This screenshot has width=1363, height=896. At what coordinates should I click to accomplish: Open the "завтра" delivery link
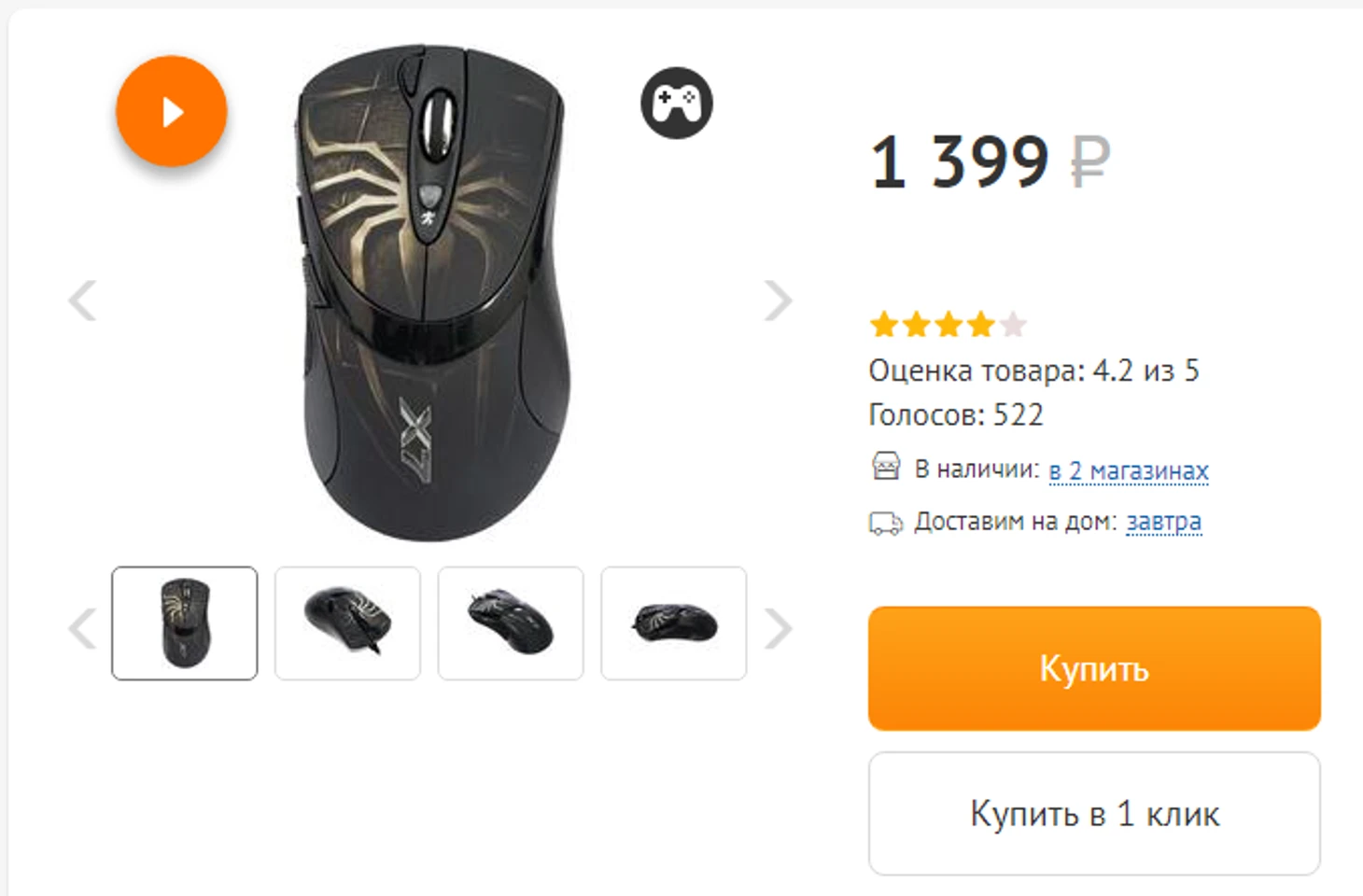pos(1163,522)
